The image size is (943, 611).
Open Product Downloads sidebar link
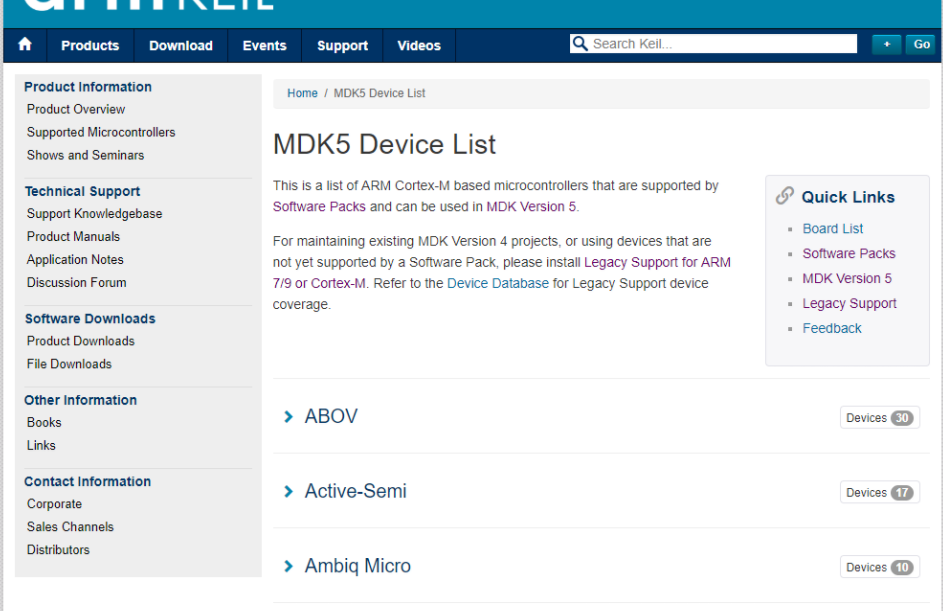pos(81,341)
